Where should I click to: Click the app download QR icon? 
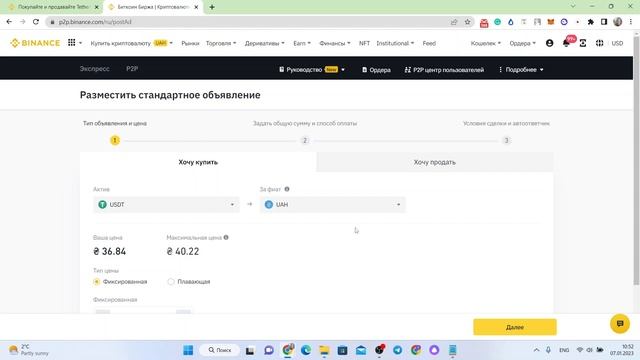[583, 43]
